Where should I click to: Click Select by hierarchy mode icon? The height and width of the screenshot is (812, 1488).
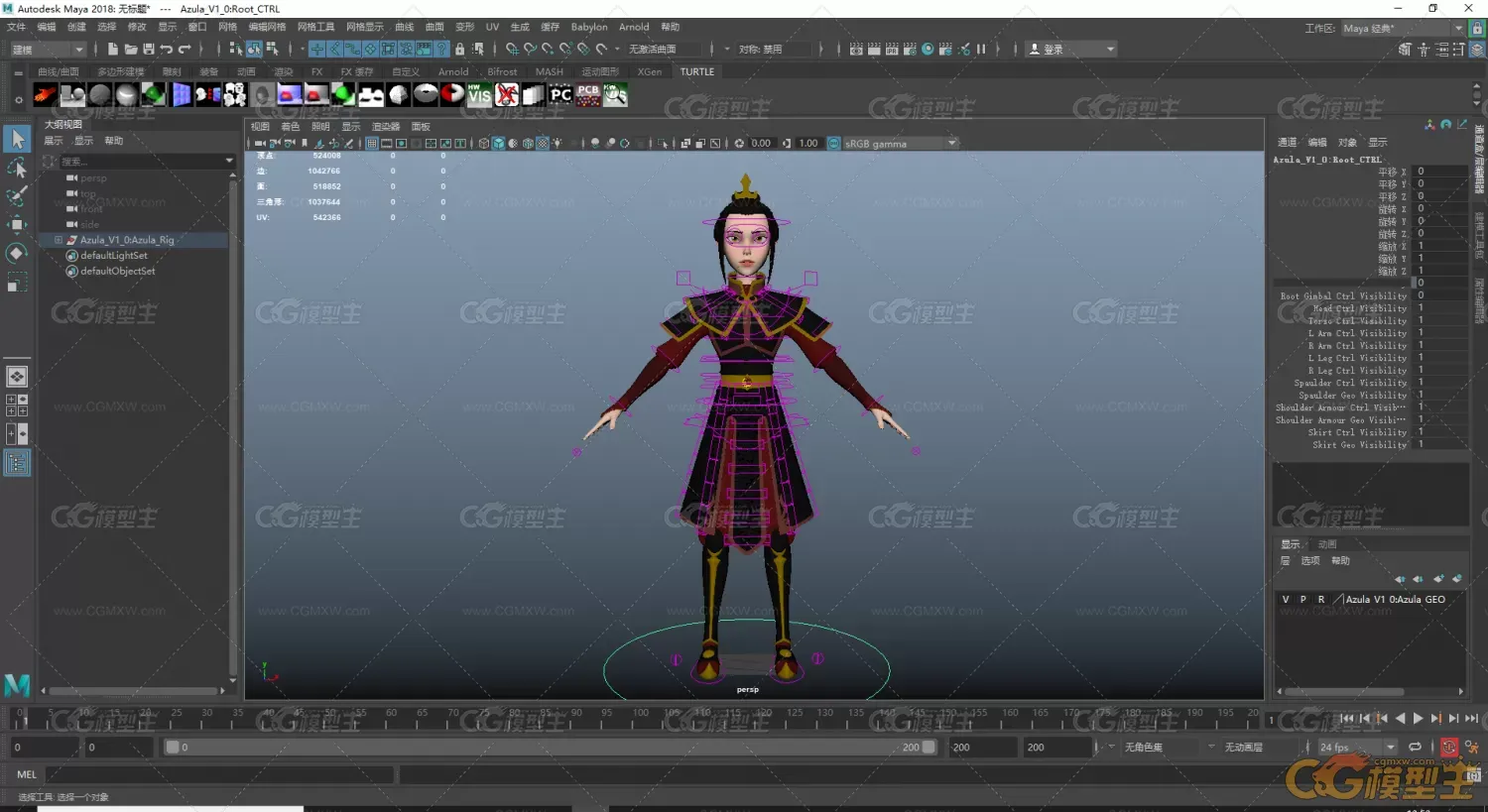point(236,49)
